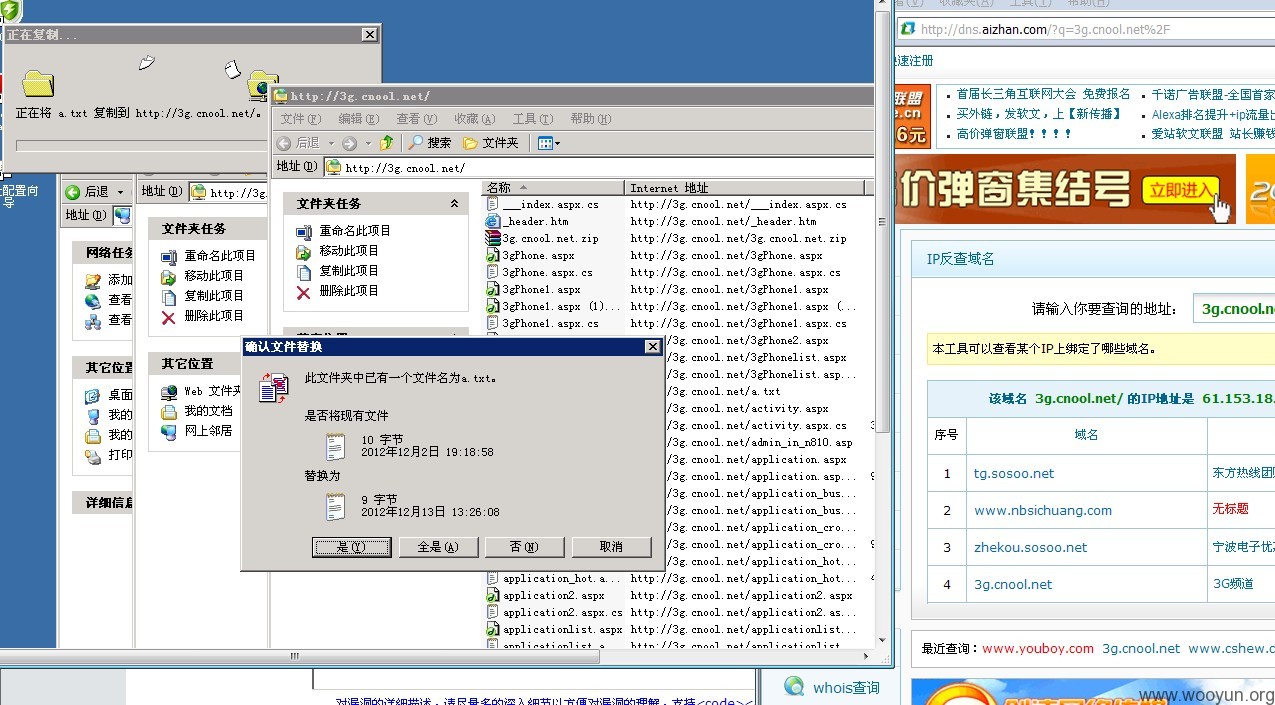Select application2.aspx file icon

(493, 595)
